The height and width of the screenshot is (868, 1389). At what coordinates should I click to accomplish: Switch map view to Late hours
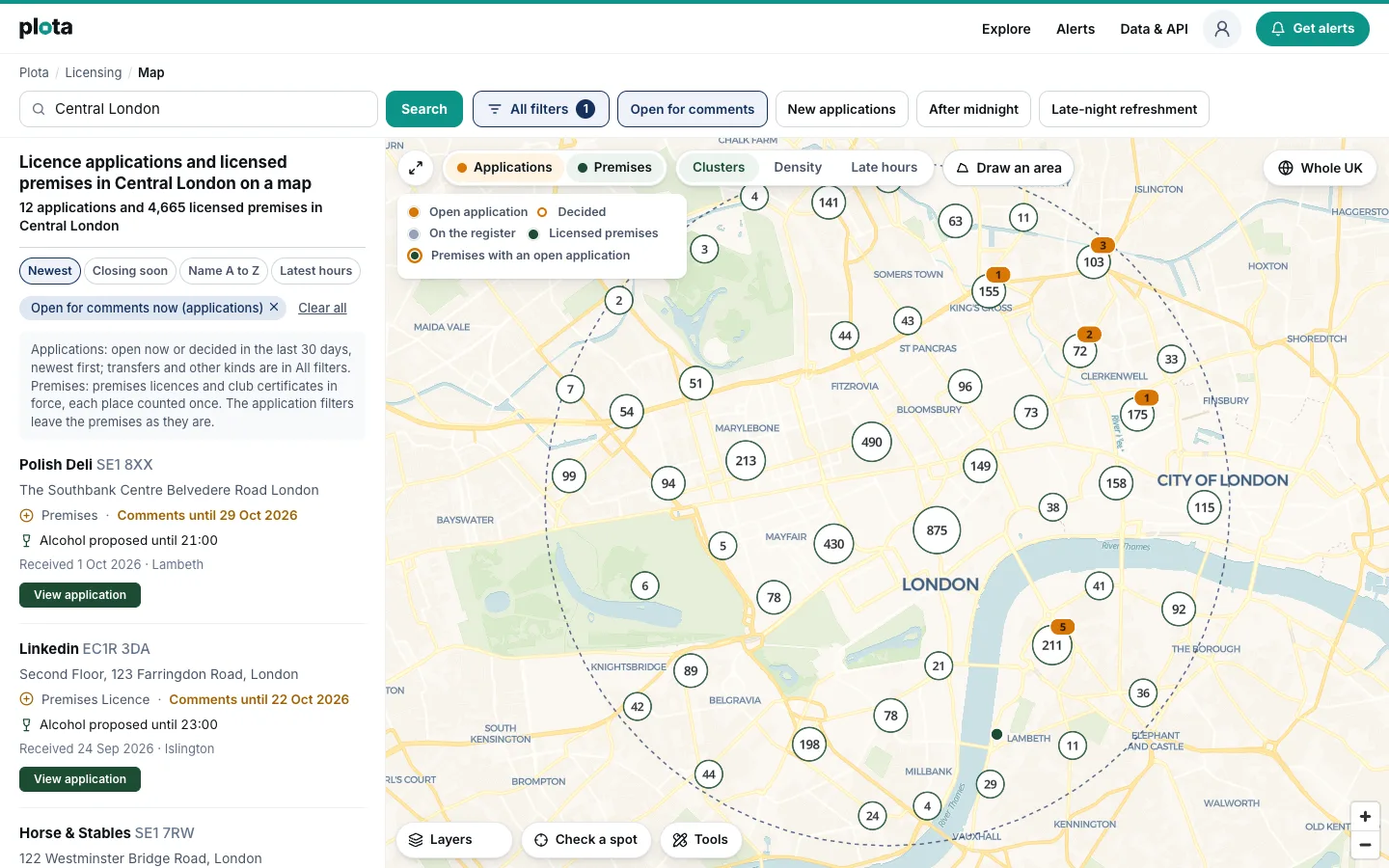pyautogui.click(x=885, y=168)
